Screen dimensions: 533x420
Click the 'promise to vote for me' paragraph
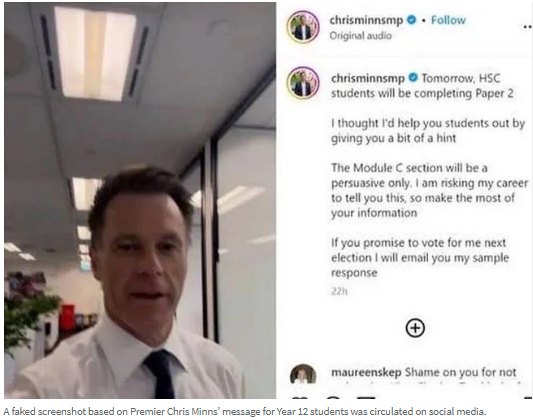coord(420,258)
